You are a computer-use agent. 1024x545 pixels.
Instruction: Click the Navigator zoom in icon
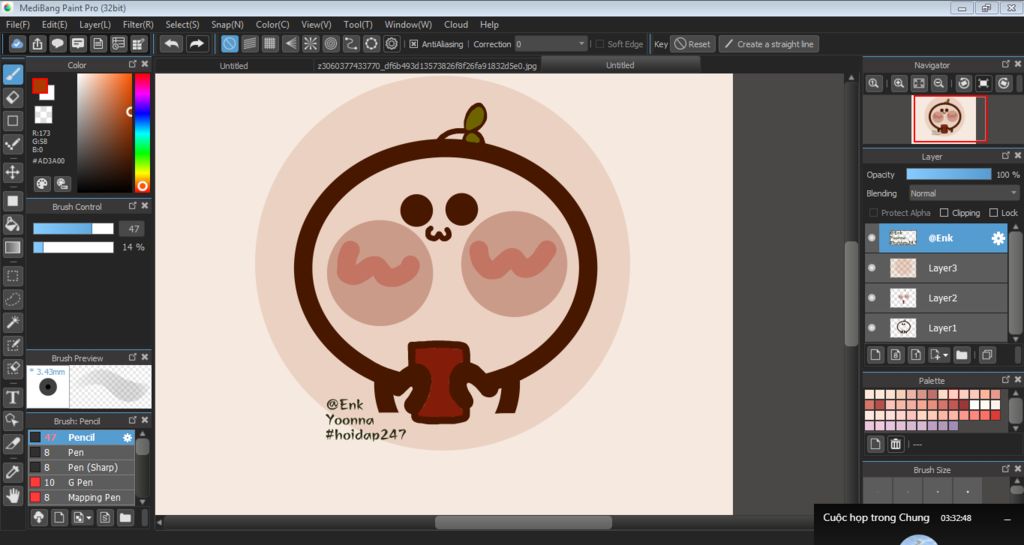pyautogui.click(x=899, y=84)
